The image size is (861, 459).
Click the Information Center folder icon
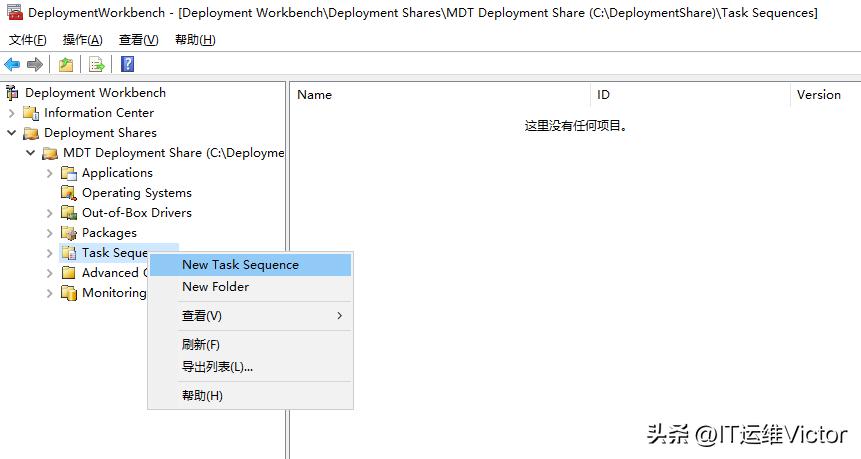31,113
